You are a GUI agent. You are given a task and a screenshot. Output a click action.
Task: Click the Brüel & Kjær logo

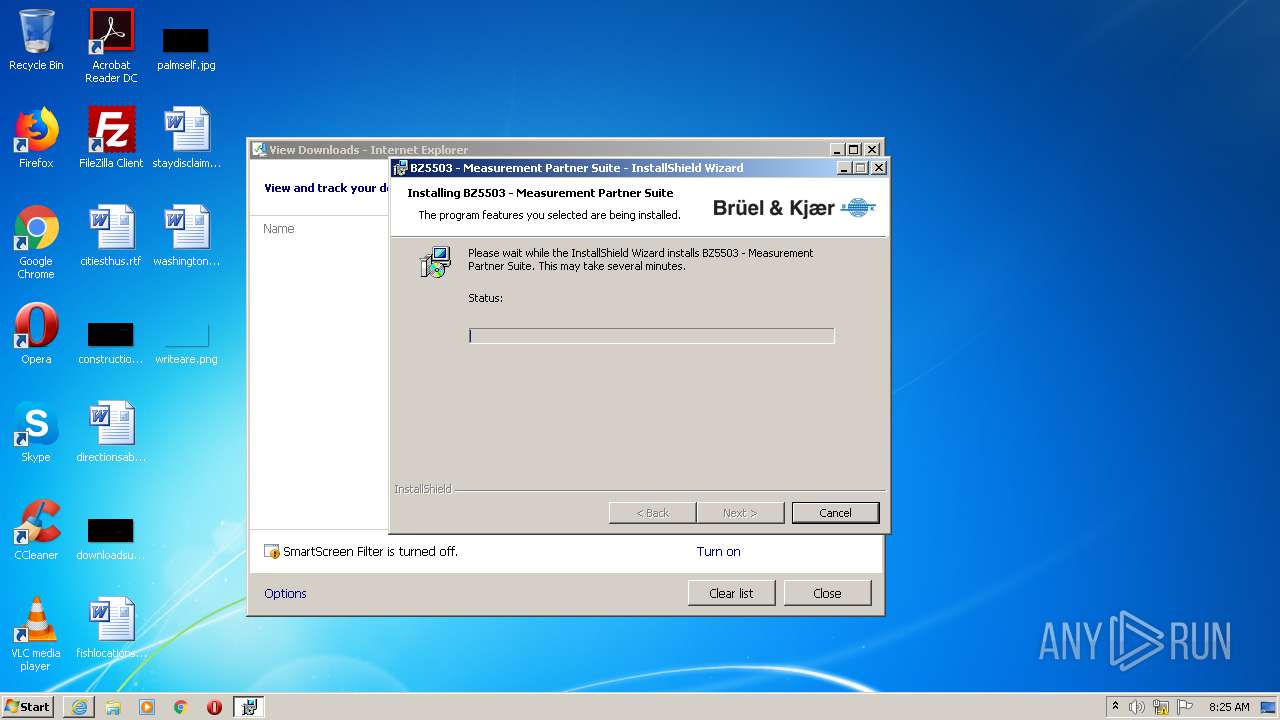point(794,208)
